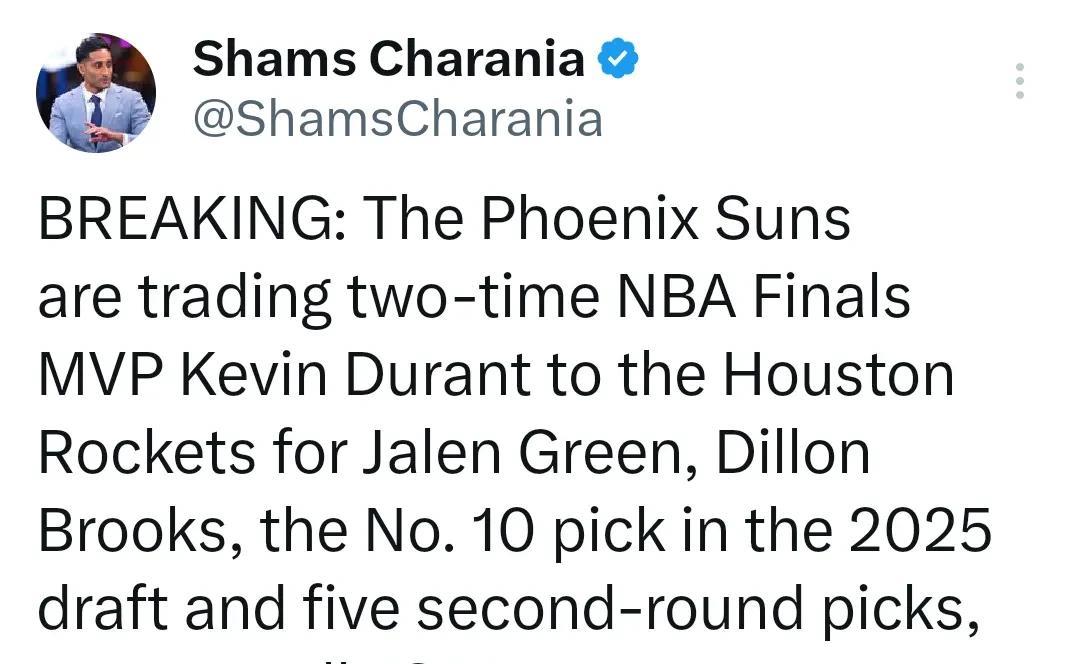Click Jalen Green's name in the tweet
1080x664 pixels.
pyautogui.click(x=523, y=453)
